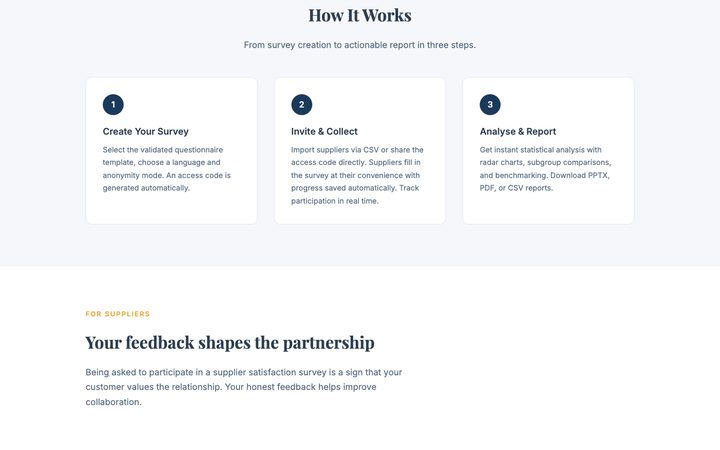Click the Download PPTX, PDF, or CSV sentence

(x=545, y=182)
